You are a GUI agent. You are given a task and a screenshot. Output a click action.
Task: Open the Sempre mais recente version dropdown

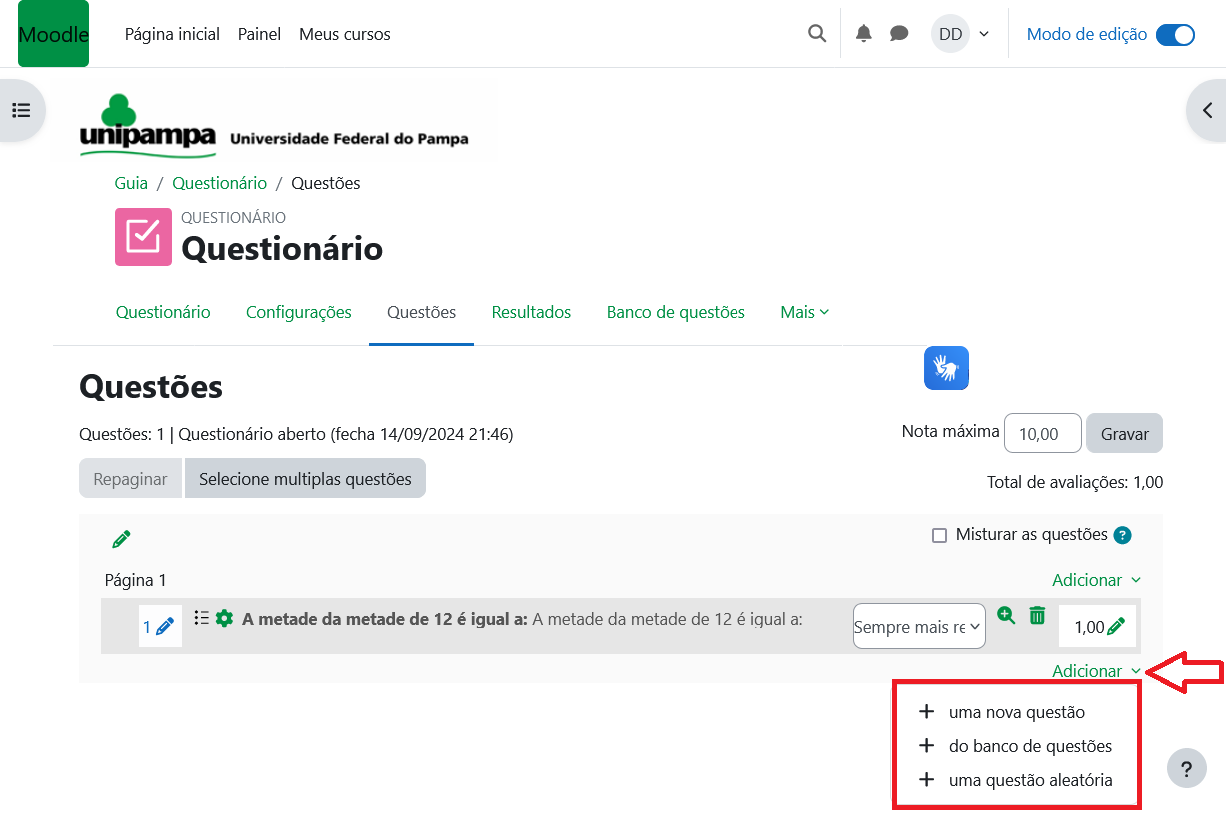click(x=918, y=627)
